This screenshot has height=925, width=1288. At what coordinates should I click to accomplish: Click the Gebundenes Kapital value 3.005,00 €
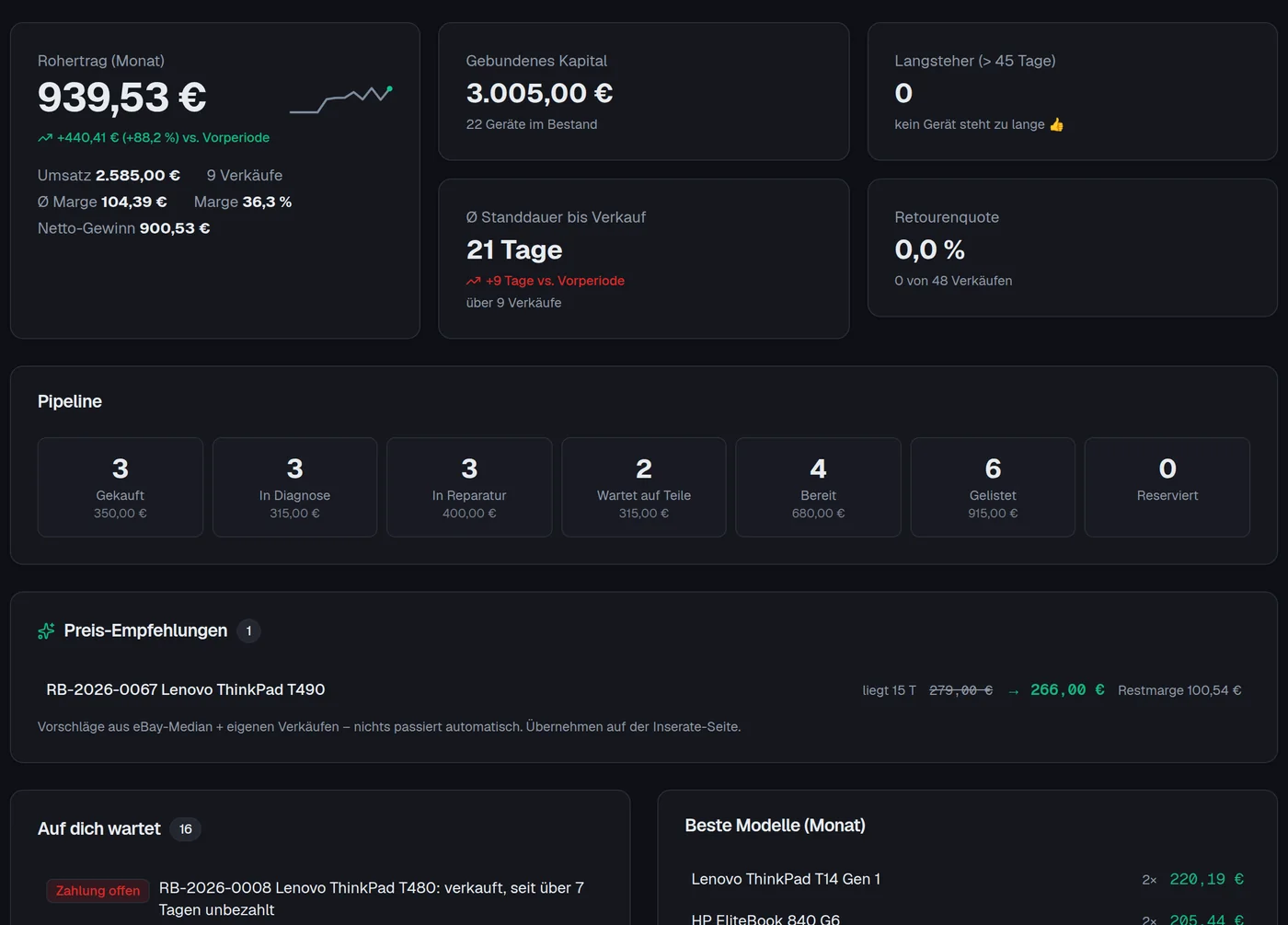tap(539, 93)
